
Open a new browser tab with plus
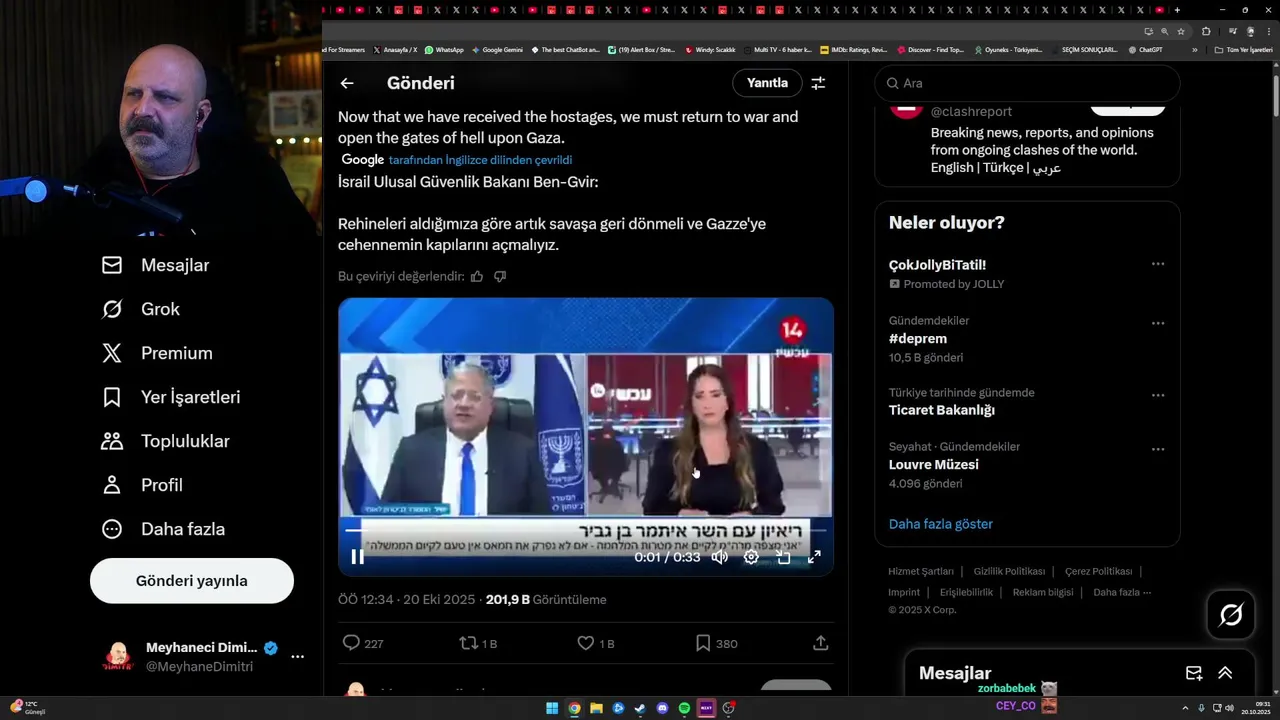(1177, 10)
